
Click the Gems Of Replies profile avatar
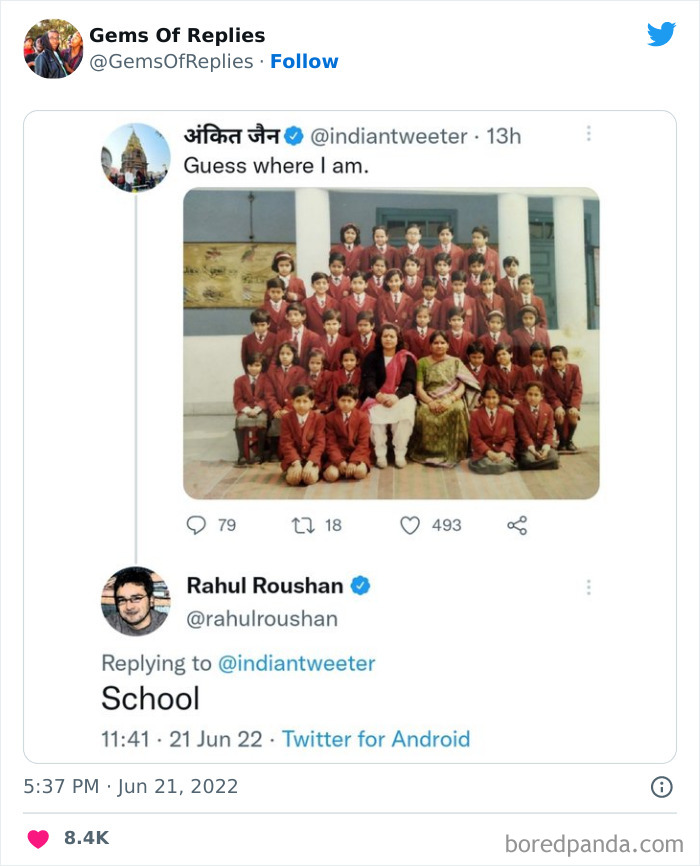pos(52,48)
